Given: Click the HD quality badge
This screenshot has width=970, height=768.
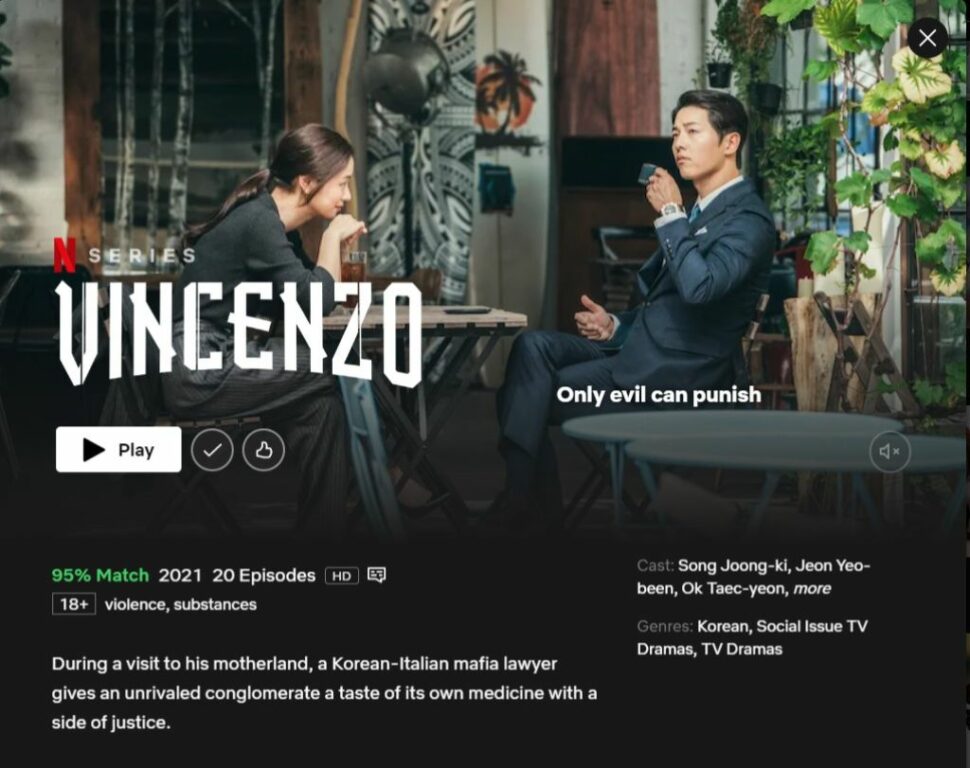Looking at the screenshot, I should [341, 576].
